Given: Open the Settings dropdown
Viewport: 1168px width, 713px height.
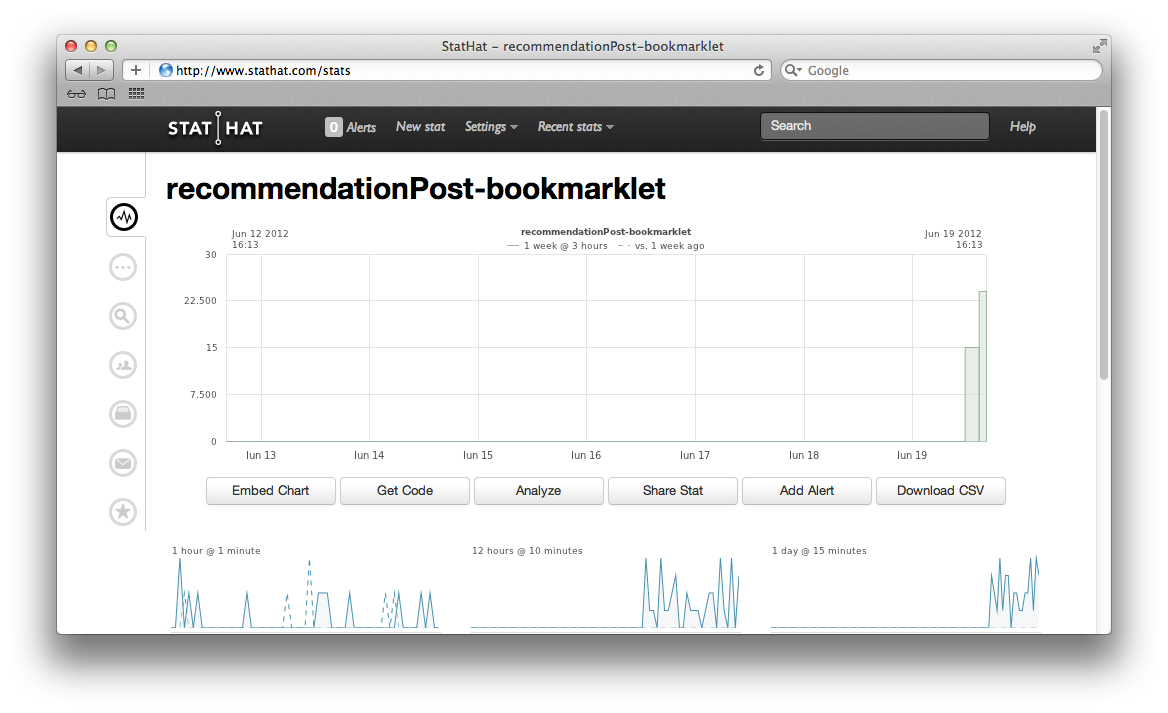Looking at the screenshot, I should pyautogui.click(x=490, y=127).
